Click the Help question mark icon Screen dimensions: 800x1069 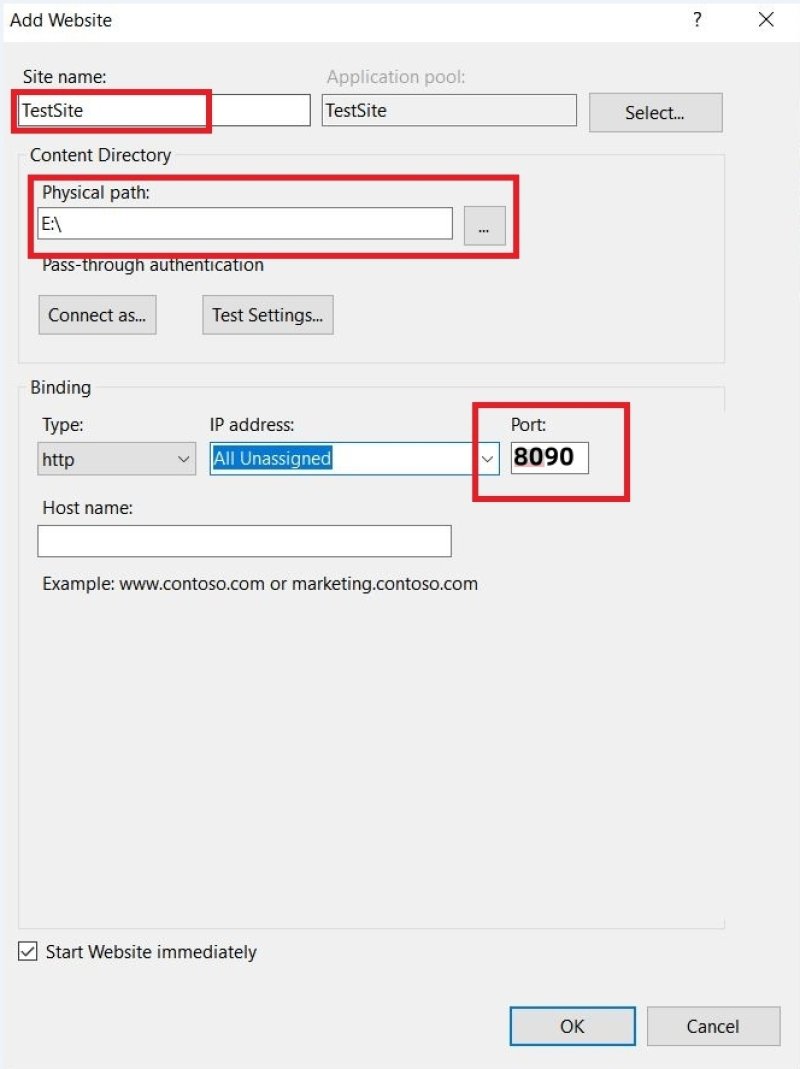pyautogui.click(x=697, y=20)
